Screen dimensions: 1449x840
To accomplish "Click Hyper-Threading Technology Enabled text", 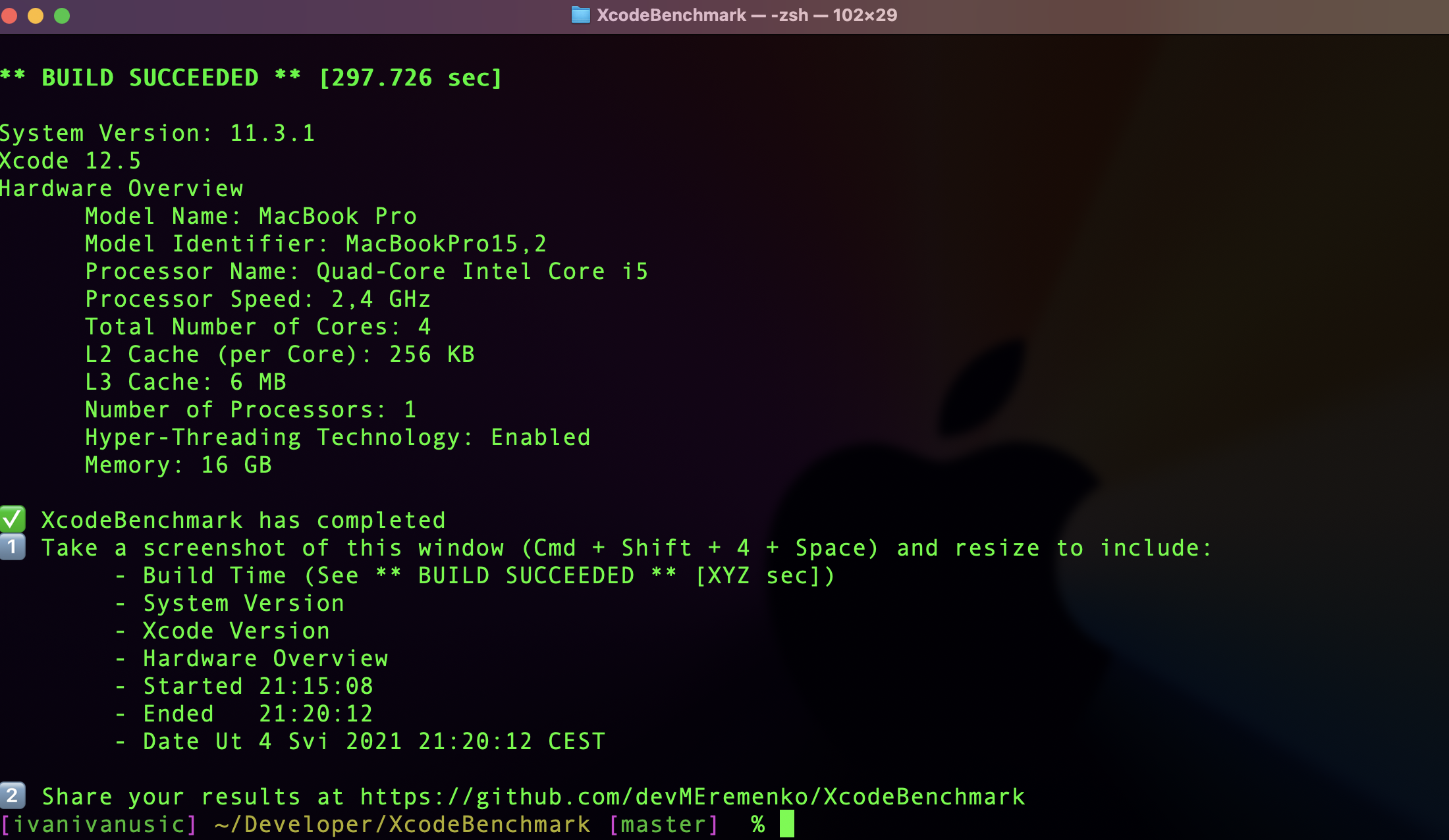I will tap(337, 438).
